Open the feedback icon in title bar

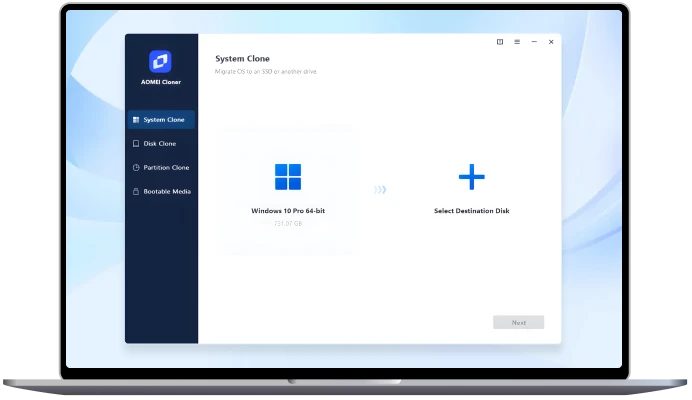point(500,42)
